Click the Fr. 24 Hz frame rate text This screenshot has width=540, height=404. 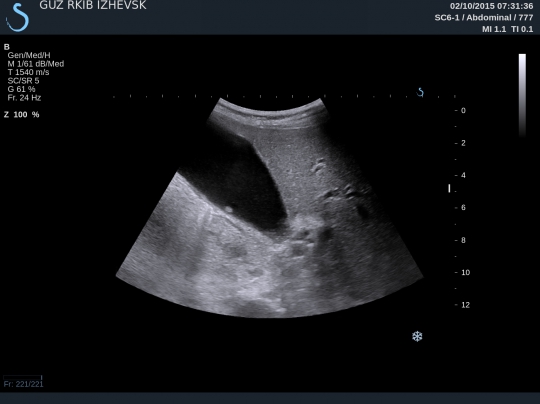click(24, 98)
